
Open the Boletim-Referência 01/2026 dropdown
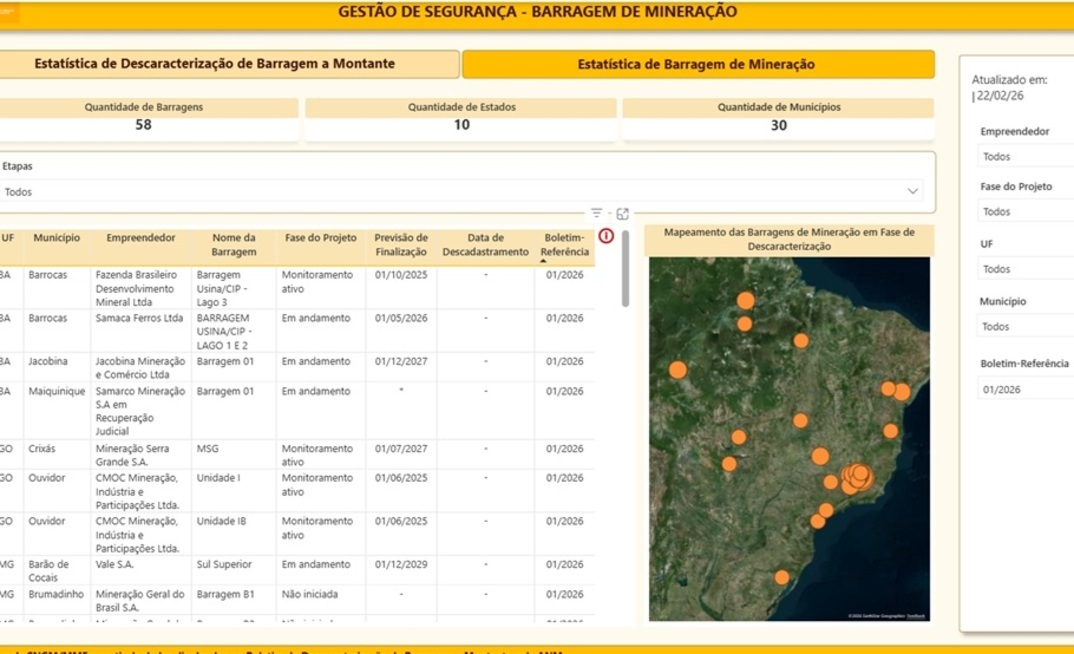coord(1026,390)
